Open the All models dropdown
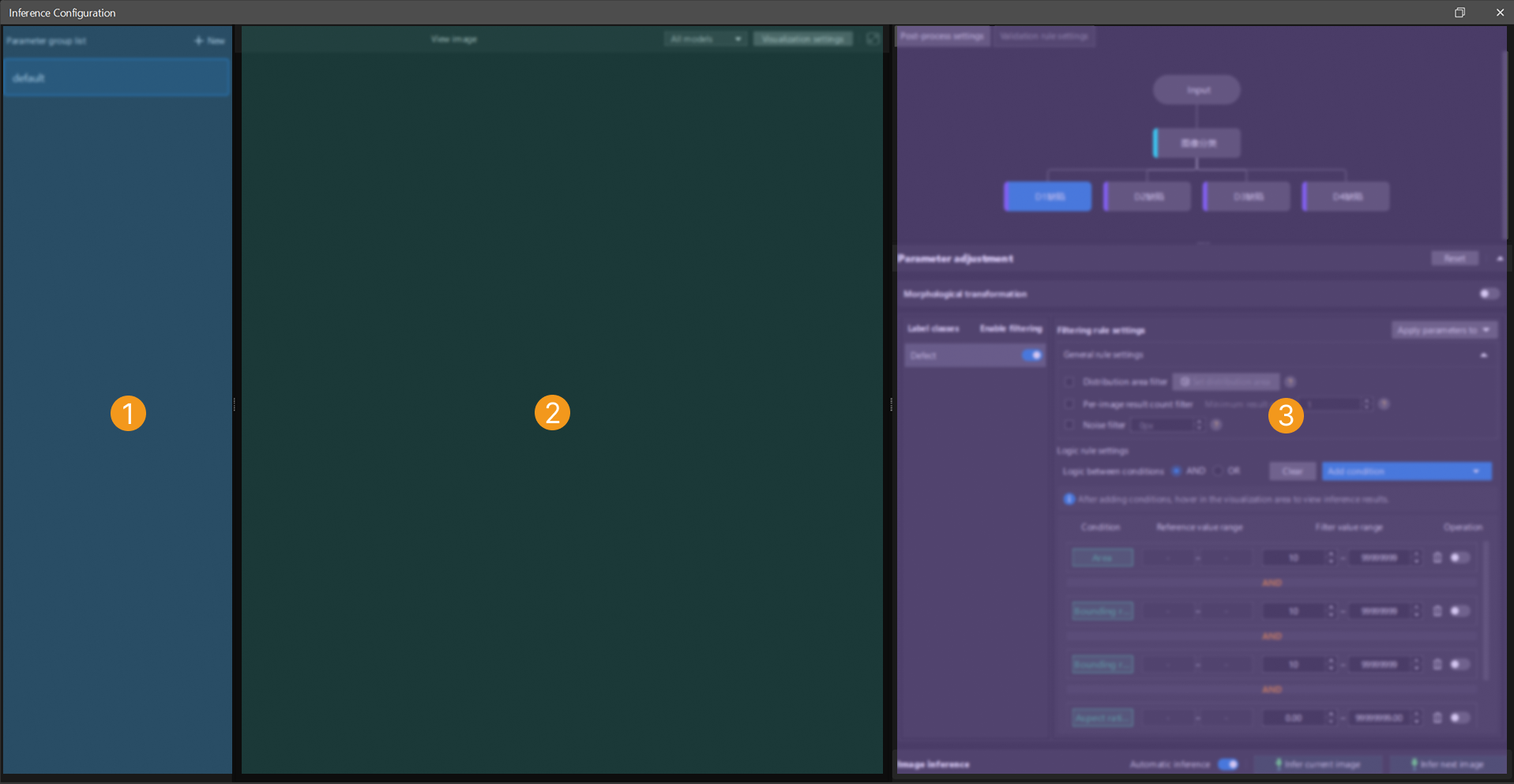Screen dimensions: 1514x784 [705, 38]
